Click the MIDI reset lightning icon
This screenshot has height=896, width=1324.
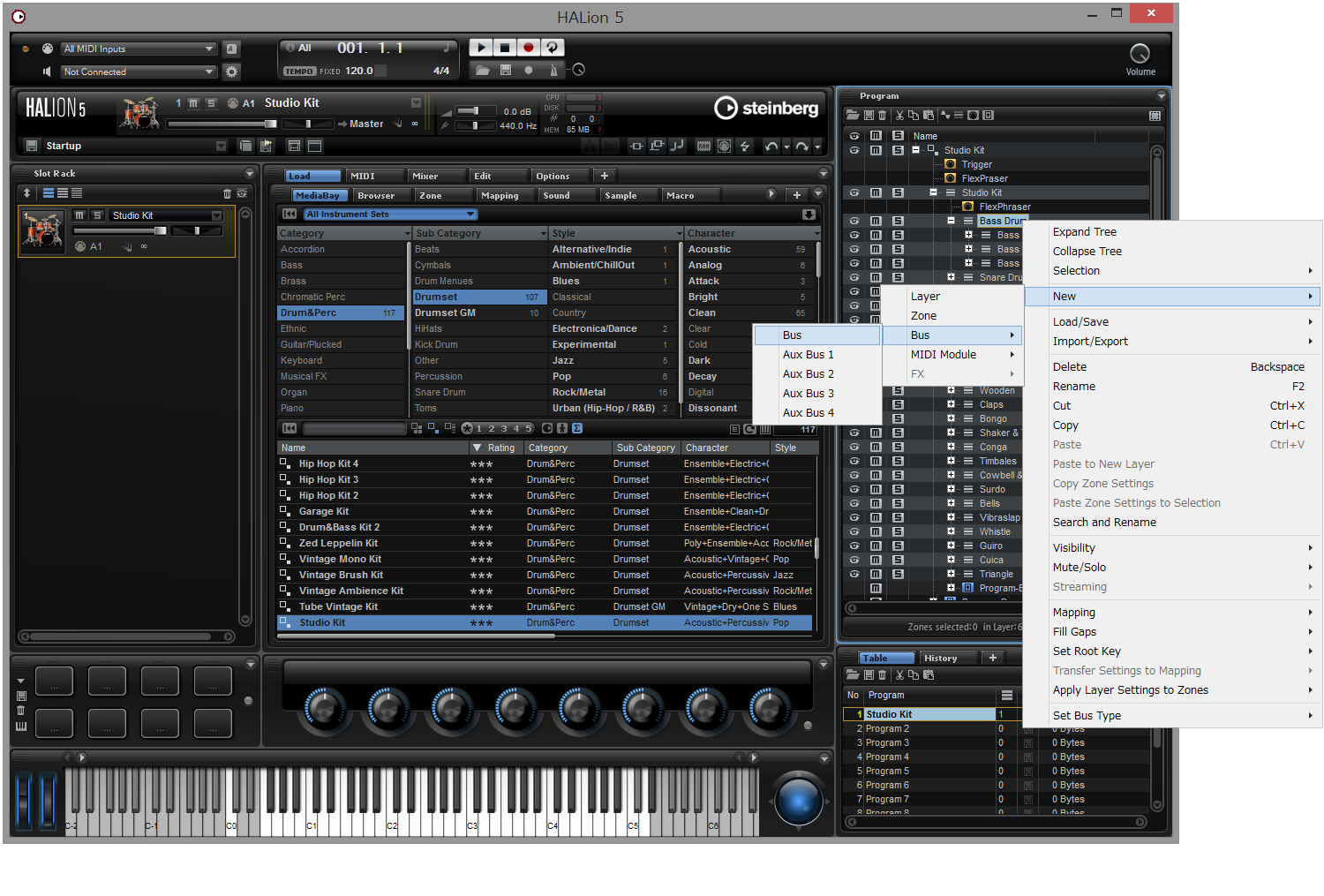coord(745,146)
